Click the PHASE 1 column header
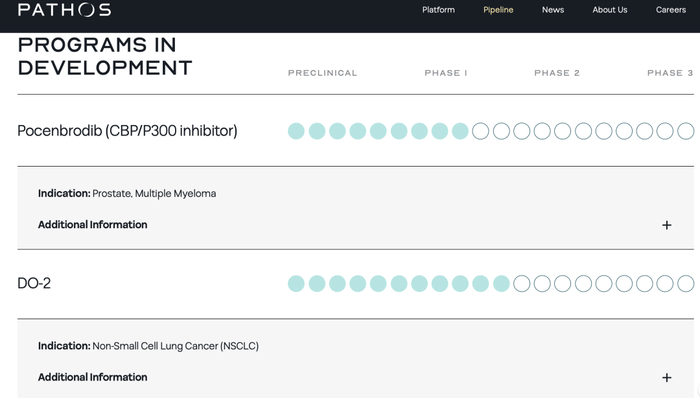The height and width of the screenshot is (398, 700). [446, 73]
